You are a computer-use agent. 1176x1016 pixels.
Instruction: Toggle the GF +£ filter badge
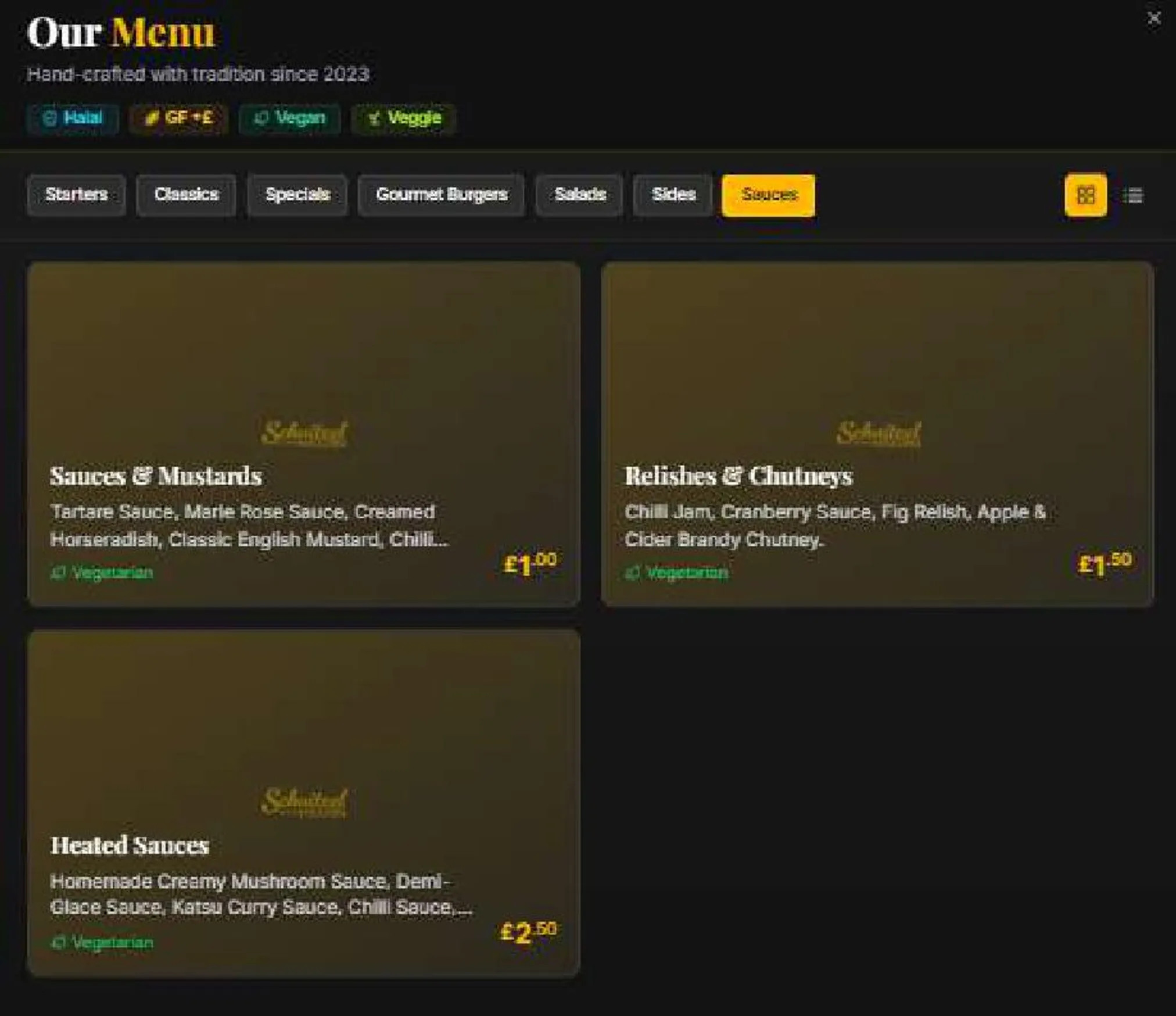(x=178, y=118)
